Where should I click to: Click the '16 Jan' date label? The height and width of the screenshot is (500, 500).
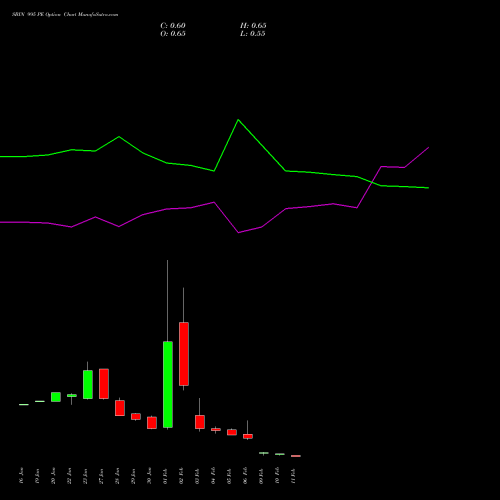[x=22, y=476]
